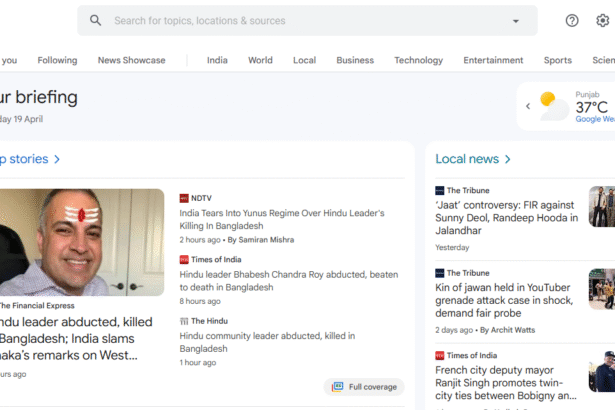Click the search magnifier icon
Image resolution: width=615 pixels, height=410 pixels.
[96, 20]
